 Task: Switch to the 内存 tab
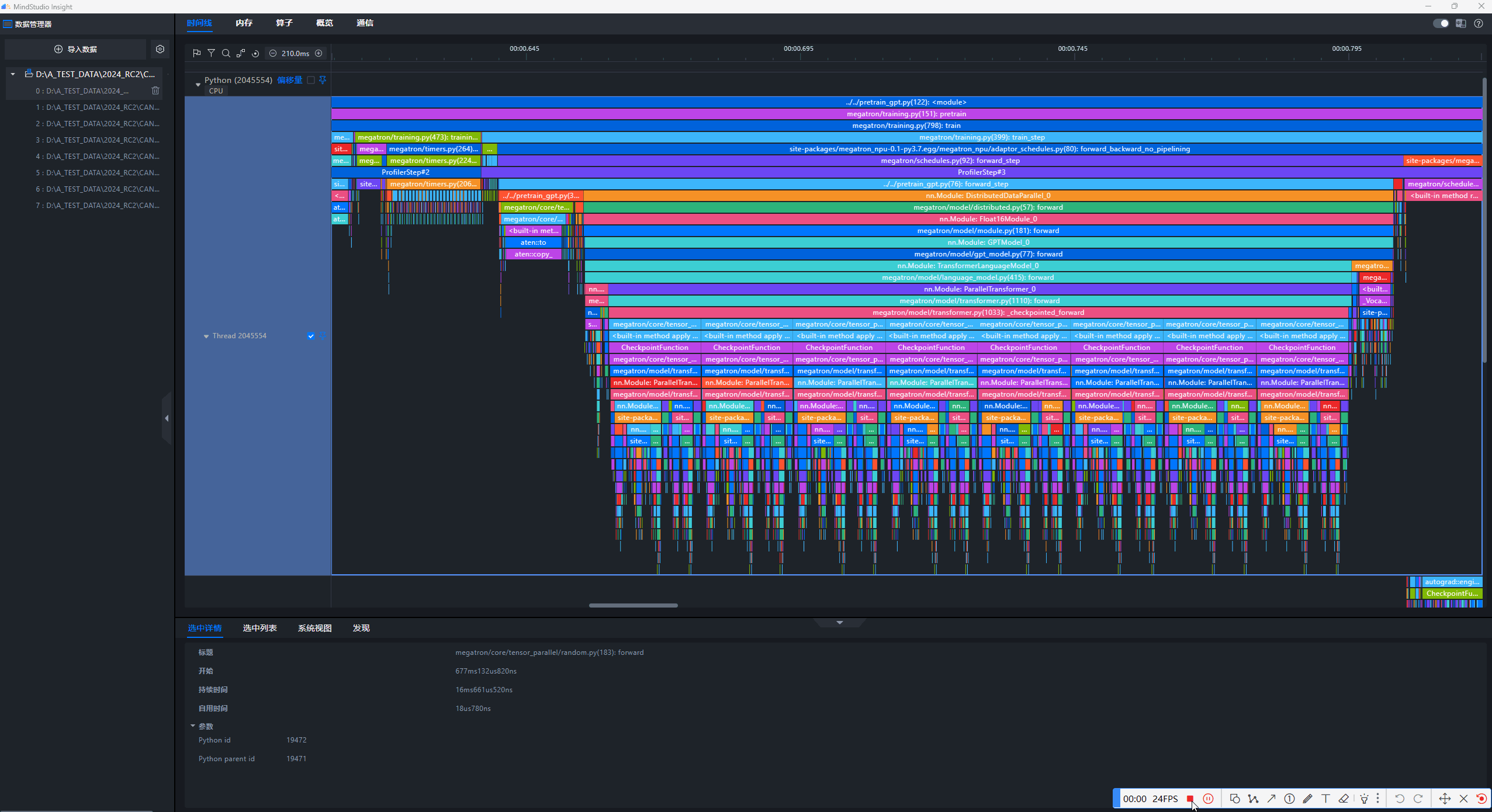pyautogui.click(x=244, y=23)
